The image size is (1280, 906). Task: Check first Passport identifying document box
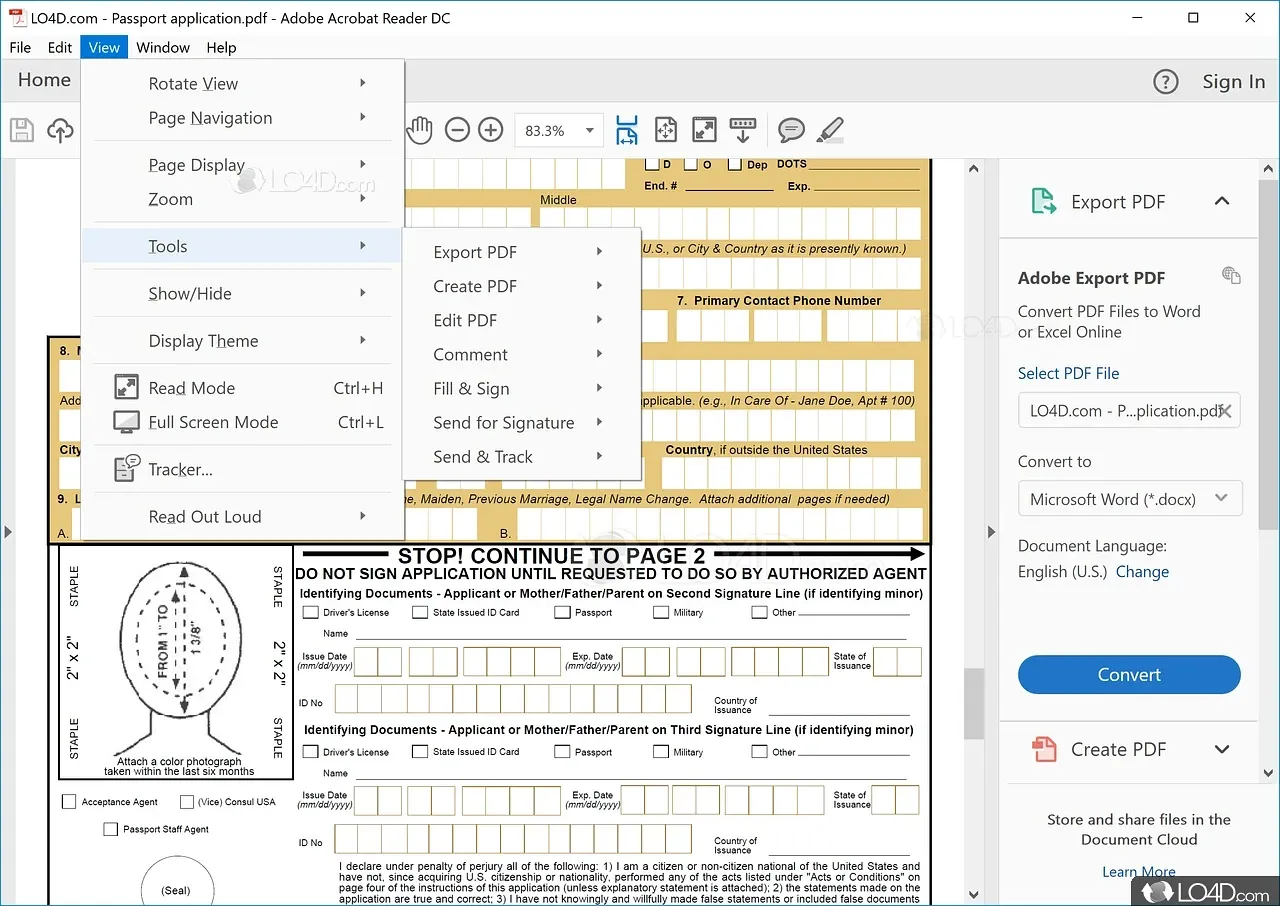tap(562, 612)
